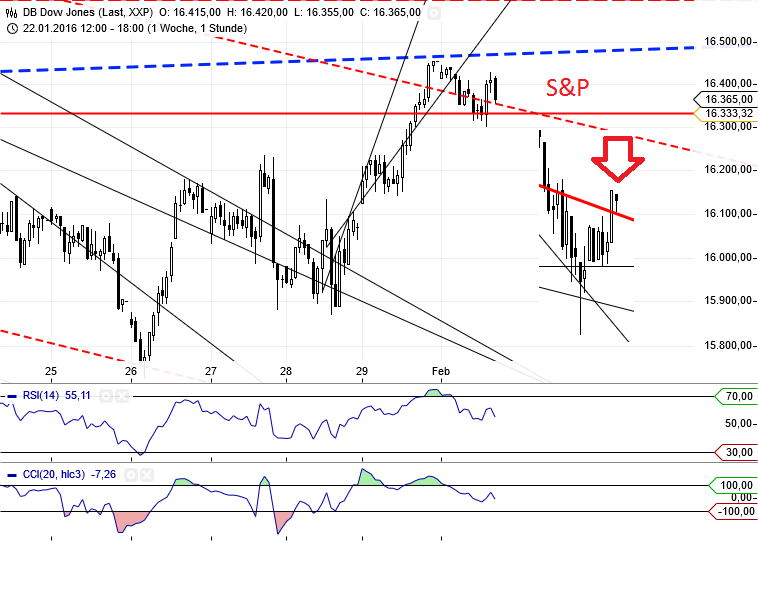Click the RSI(14) 55,11 label
This screenshot has width=758, height=600.
tap(57, 396)
